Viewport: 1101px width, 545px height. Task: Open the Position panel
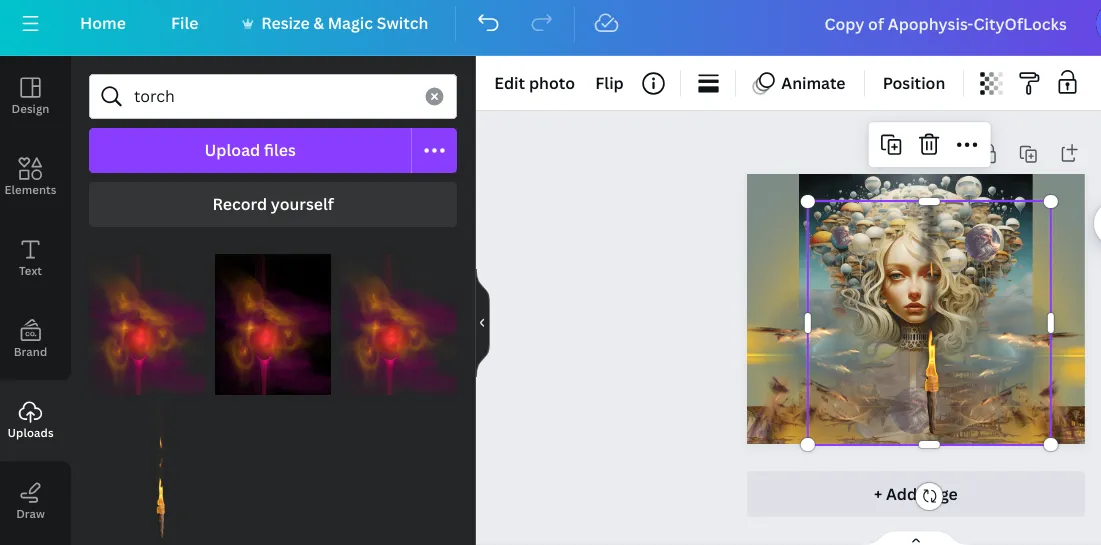(914, 84)
